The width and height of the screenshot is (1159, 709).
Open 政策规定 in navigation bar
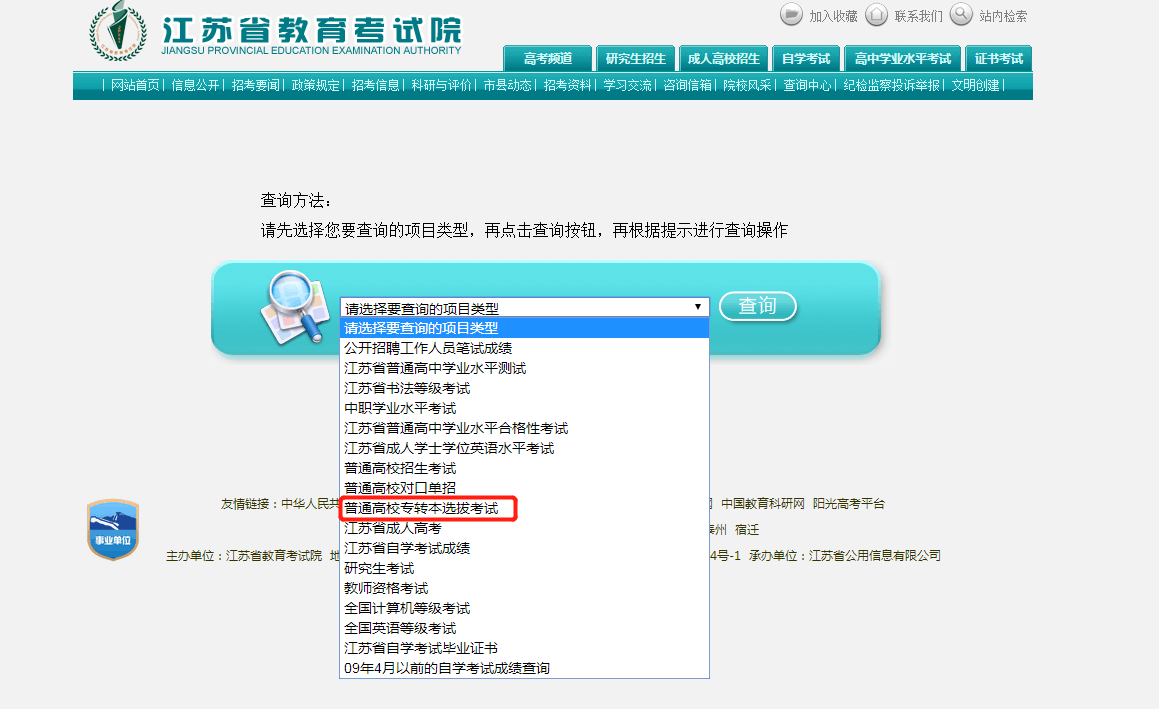(x=316, y=86)
